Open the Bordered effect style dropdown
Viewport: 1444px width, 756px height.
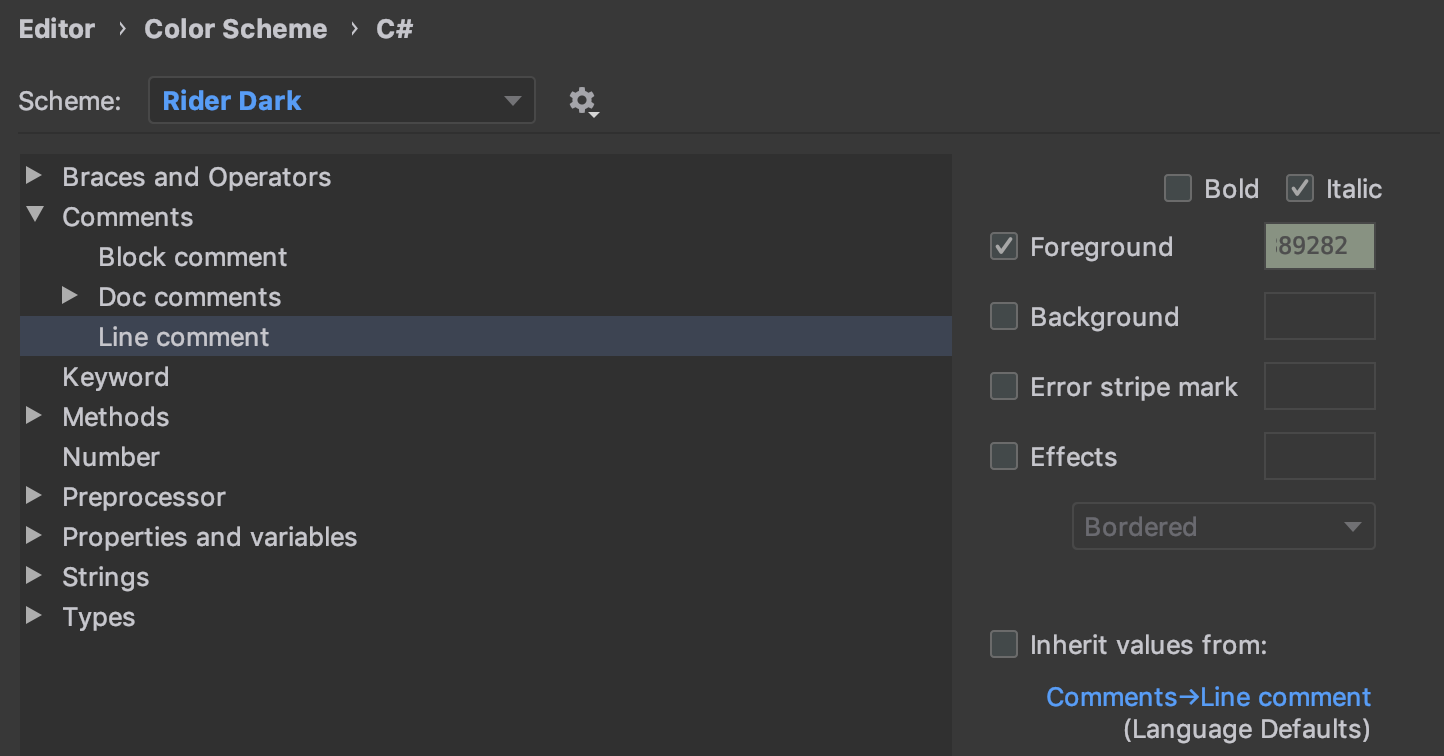click(x=1223, y=526)
